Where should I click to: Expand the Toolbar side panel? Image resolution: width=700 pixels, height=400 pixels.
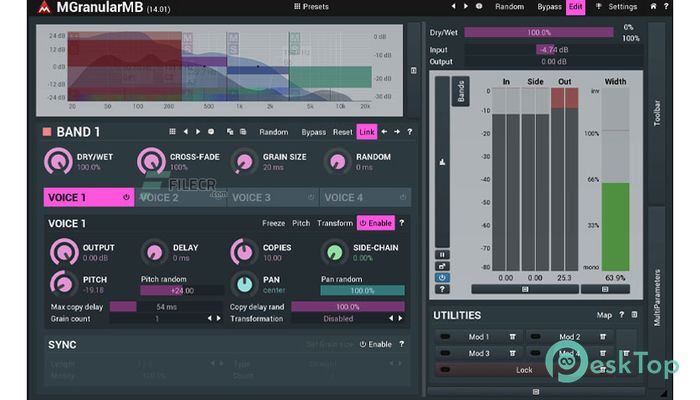click(657, 113)
